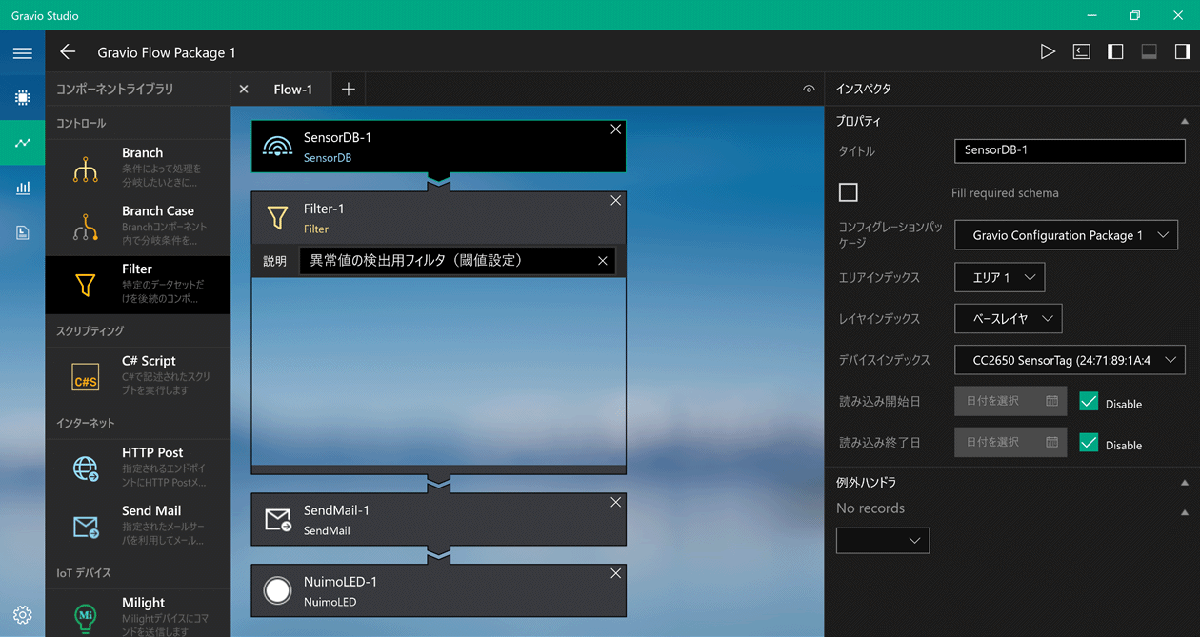Pick a date for 読み込み開始日
The image size is (1200, 637).
click(x=1011, y=401)
